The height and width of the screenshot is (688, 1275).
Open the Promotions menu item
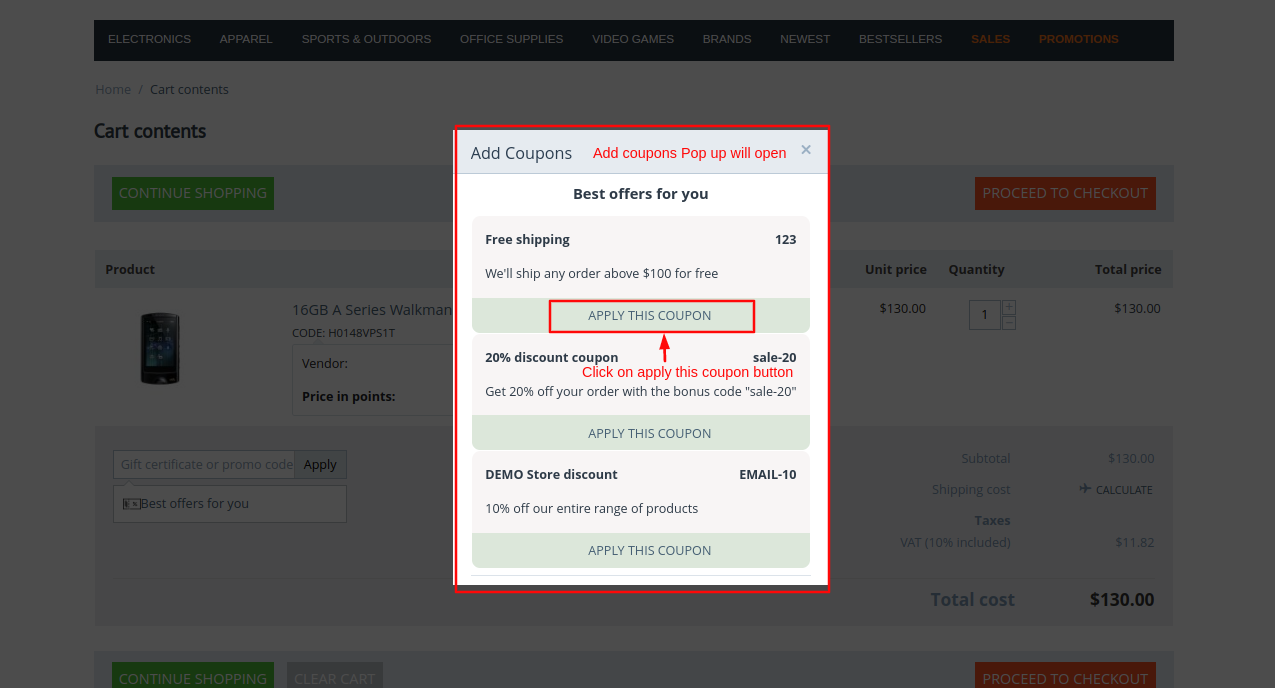(1078, 39)
